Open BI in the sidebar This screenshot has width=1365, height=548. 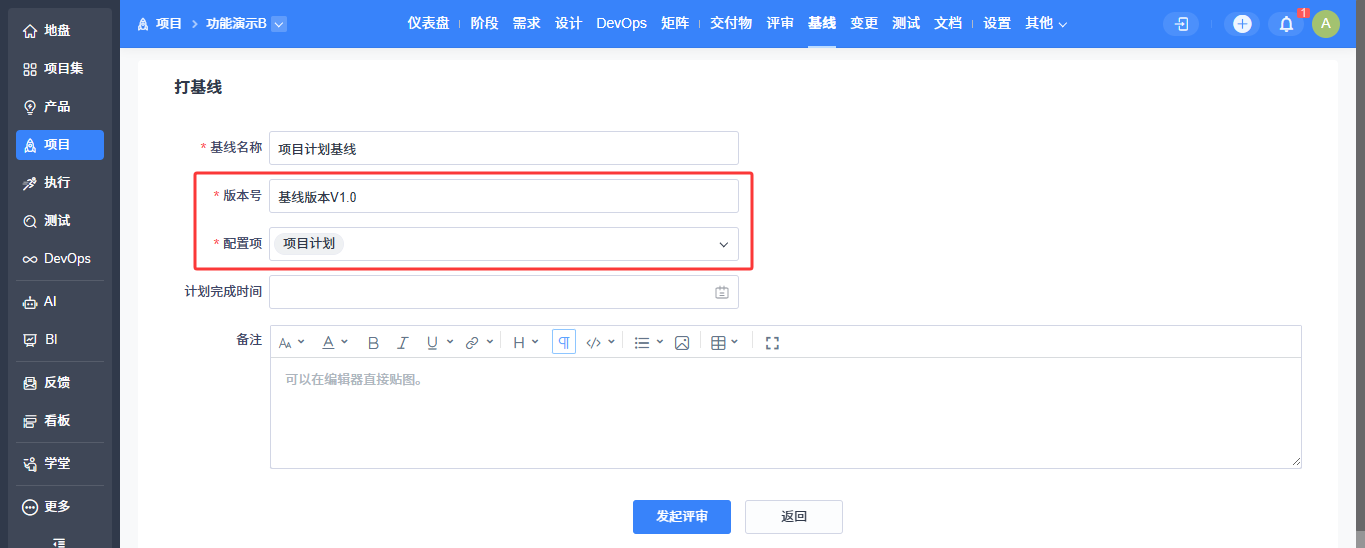pyautogui.click(x=59, y=339)
